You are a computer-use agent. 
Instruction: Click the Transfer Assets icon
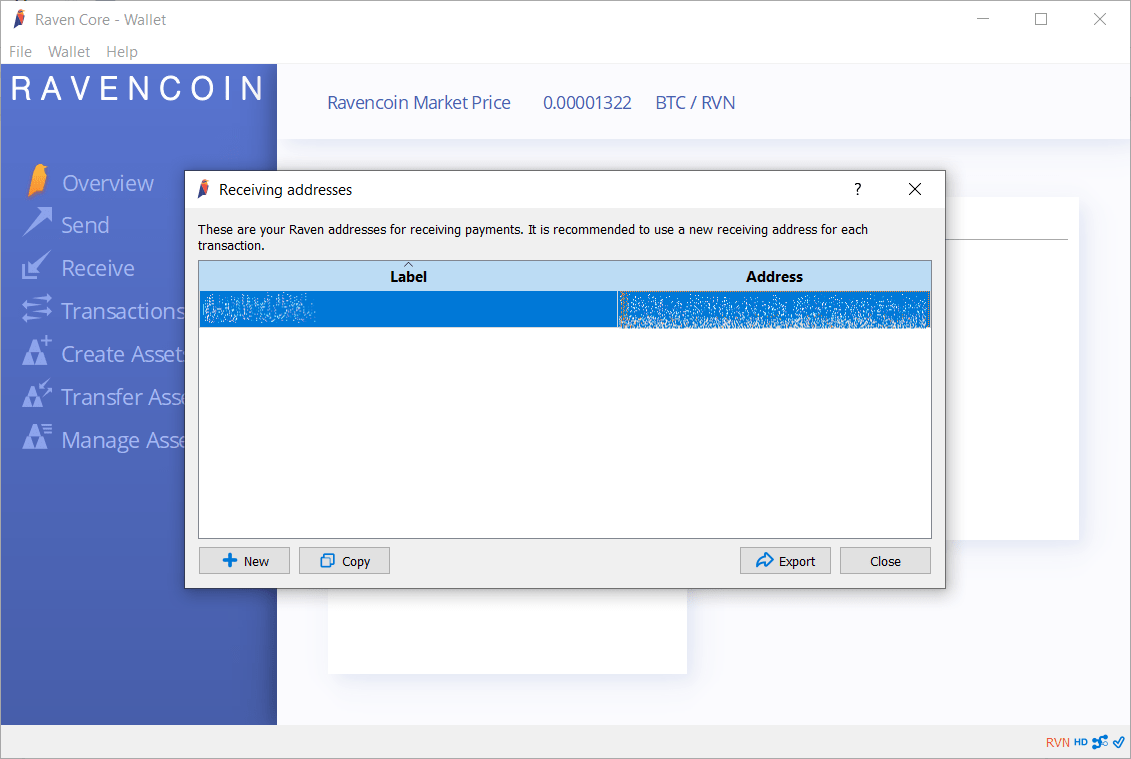click(x=36, y=394)
